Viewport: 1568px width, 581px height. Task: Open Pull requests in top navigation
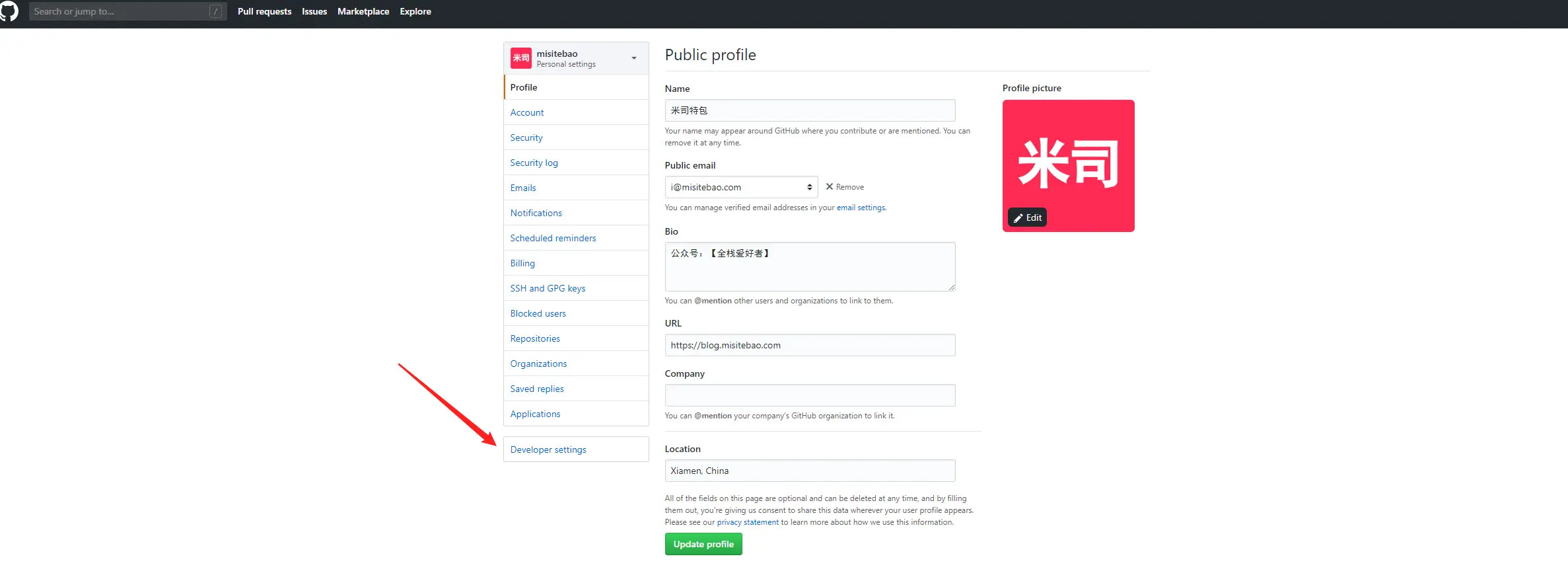[x=264, y=11]
